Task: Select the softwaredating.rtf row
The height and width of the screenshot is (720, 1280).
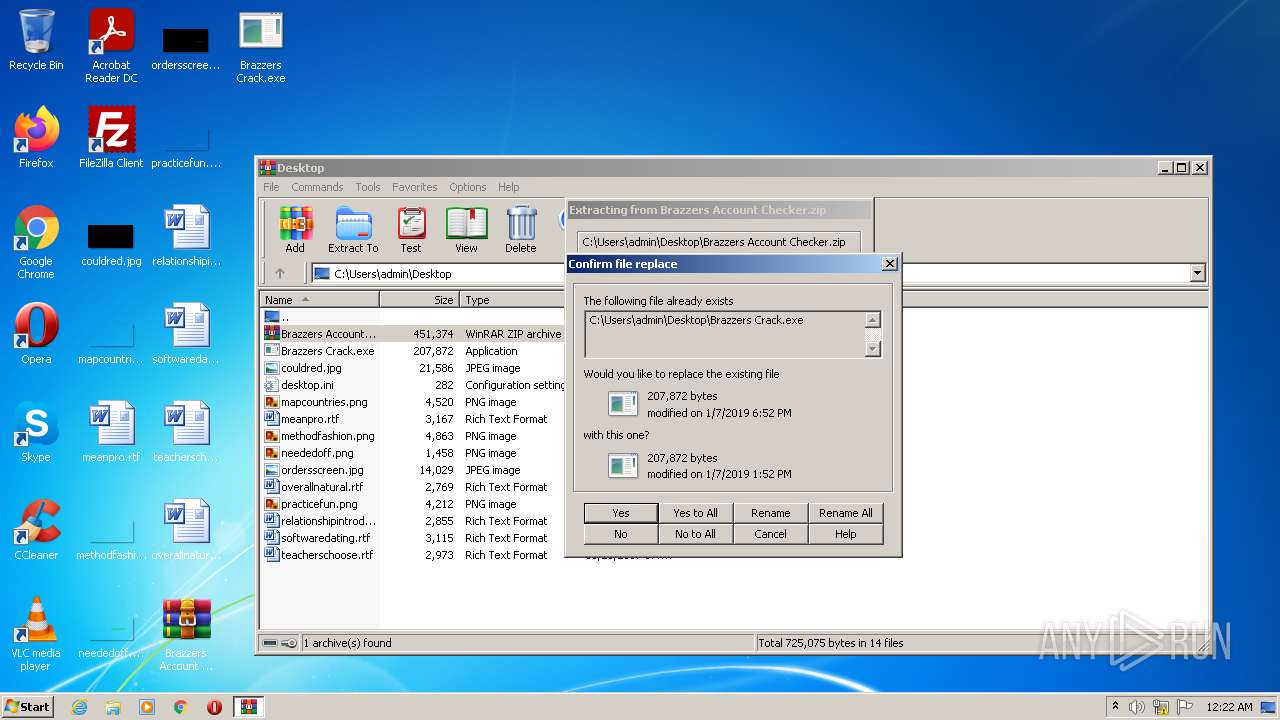Action: [413, 538]
